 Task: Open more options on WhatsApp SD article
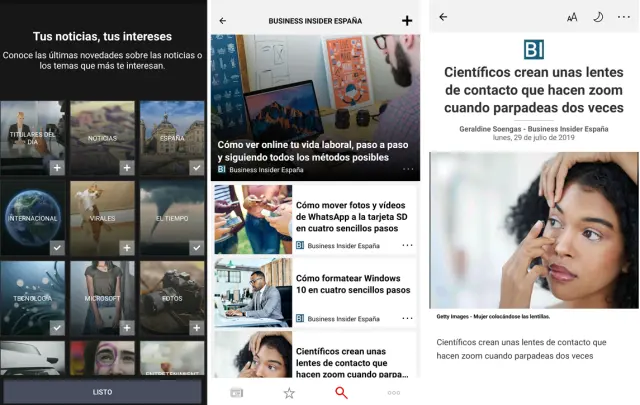[x=407, y=245]
